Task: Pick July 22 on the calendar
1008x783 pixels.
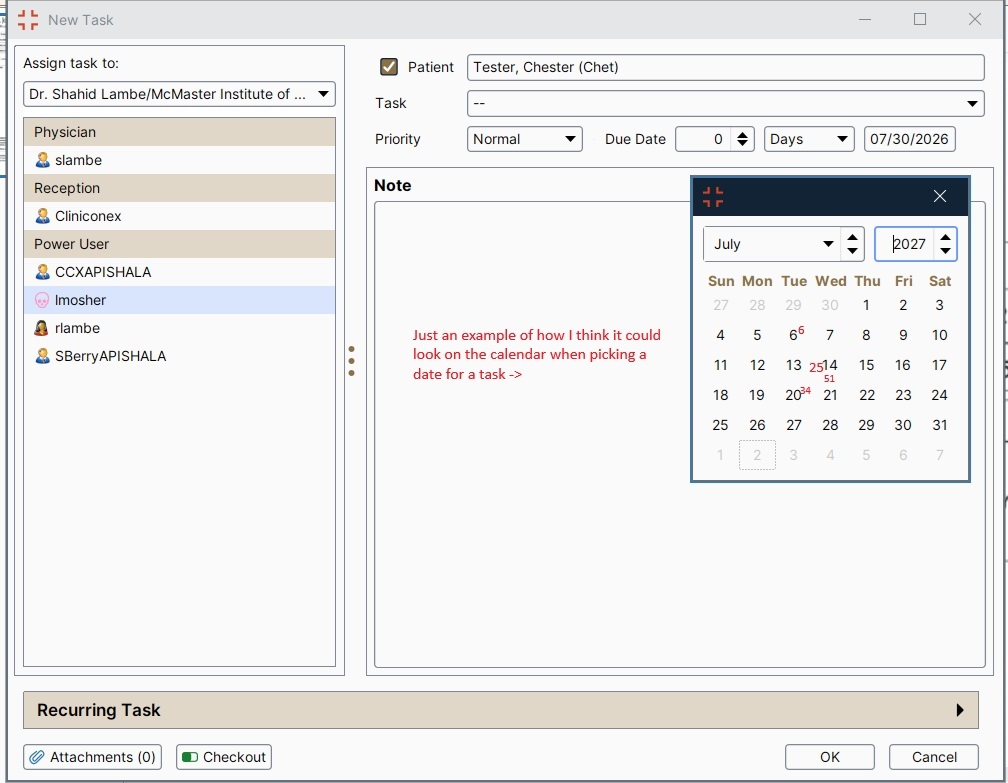Action: pyautogui.click(x=867, y=395)
